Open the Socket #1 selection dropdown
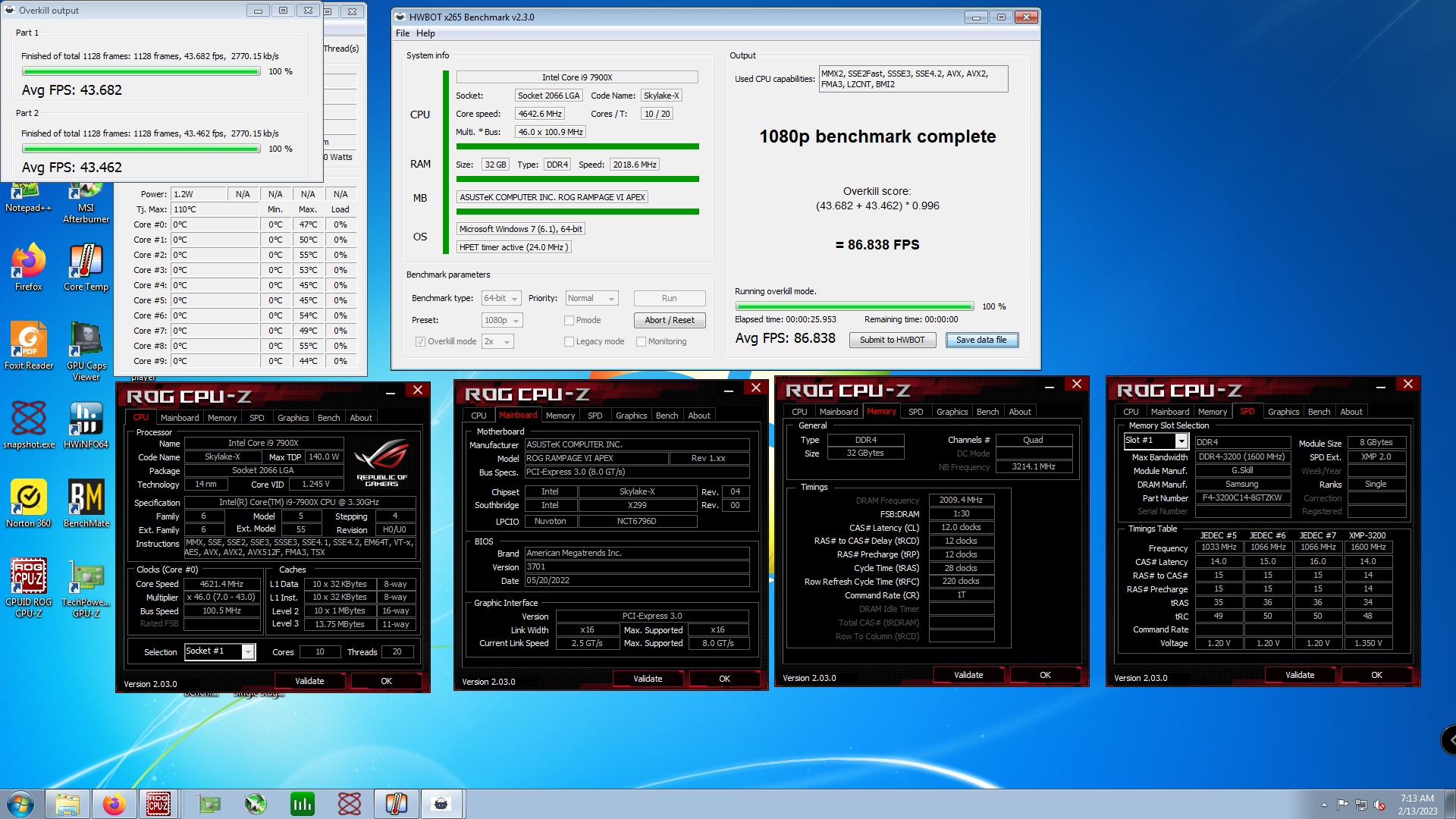 point(219,651)
